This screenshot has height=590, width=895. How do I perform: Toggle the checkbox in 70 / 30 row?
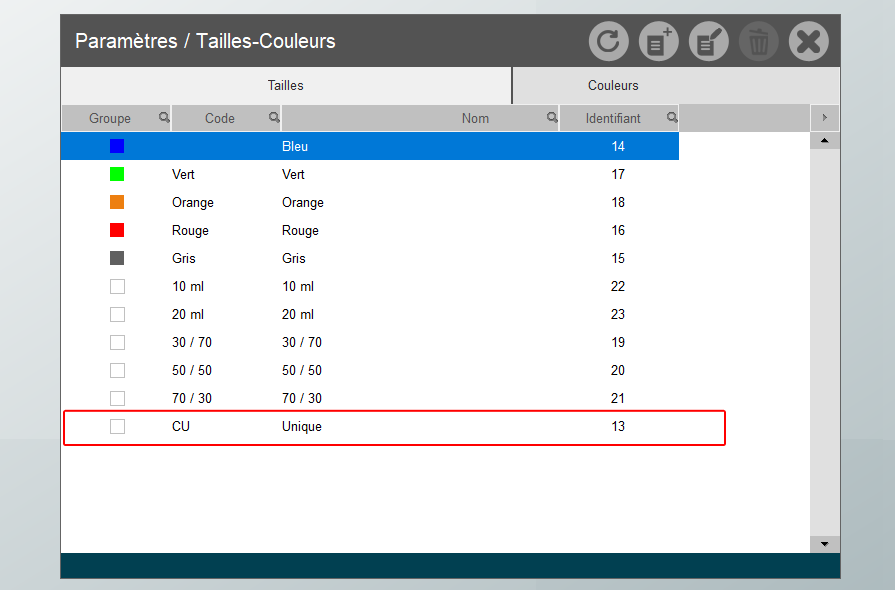(118, 398)
